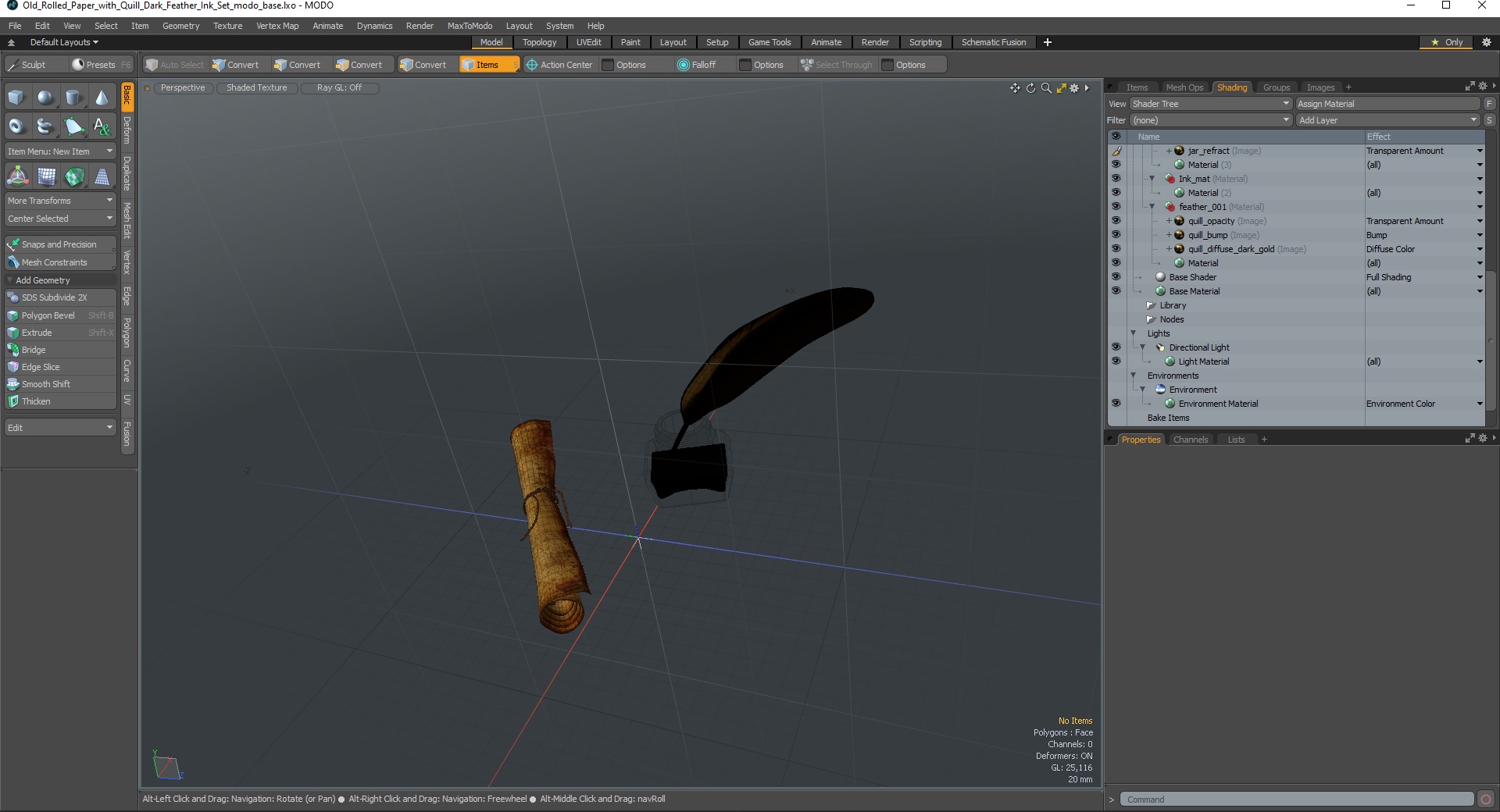Switch to the UVEdit layout tab
This screenshot has width=1500, height=812.
[588, 42]
